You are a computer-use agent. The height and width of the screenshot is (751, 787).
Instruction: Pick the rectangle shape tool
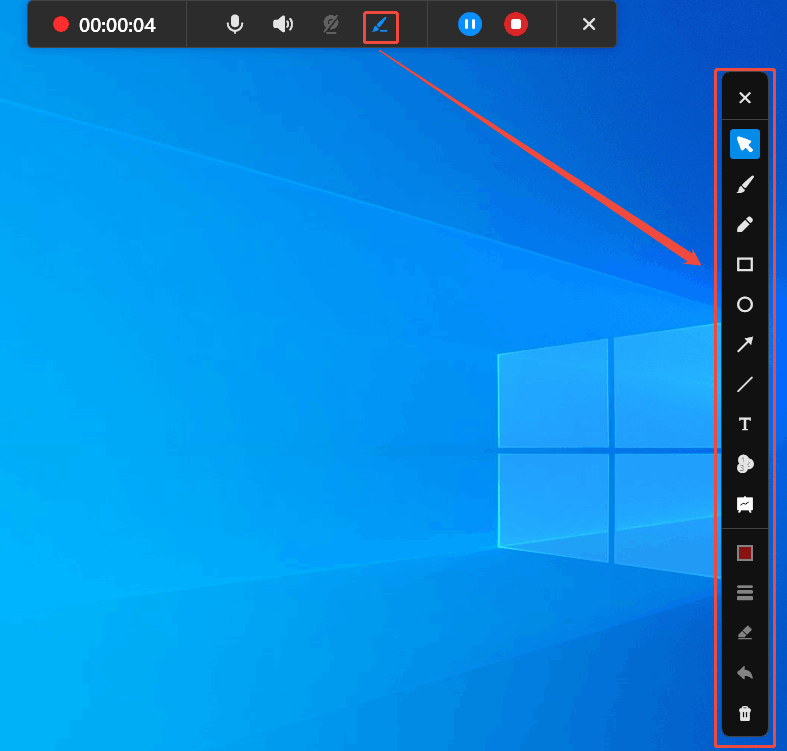(x=745, y=264)
